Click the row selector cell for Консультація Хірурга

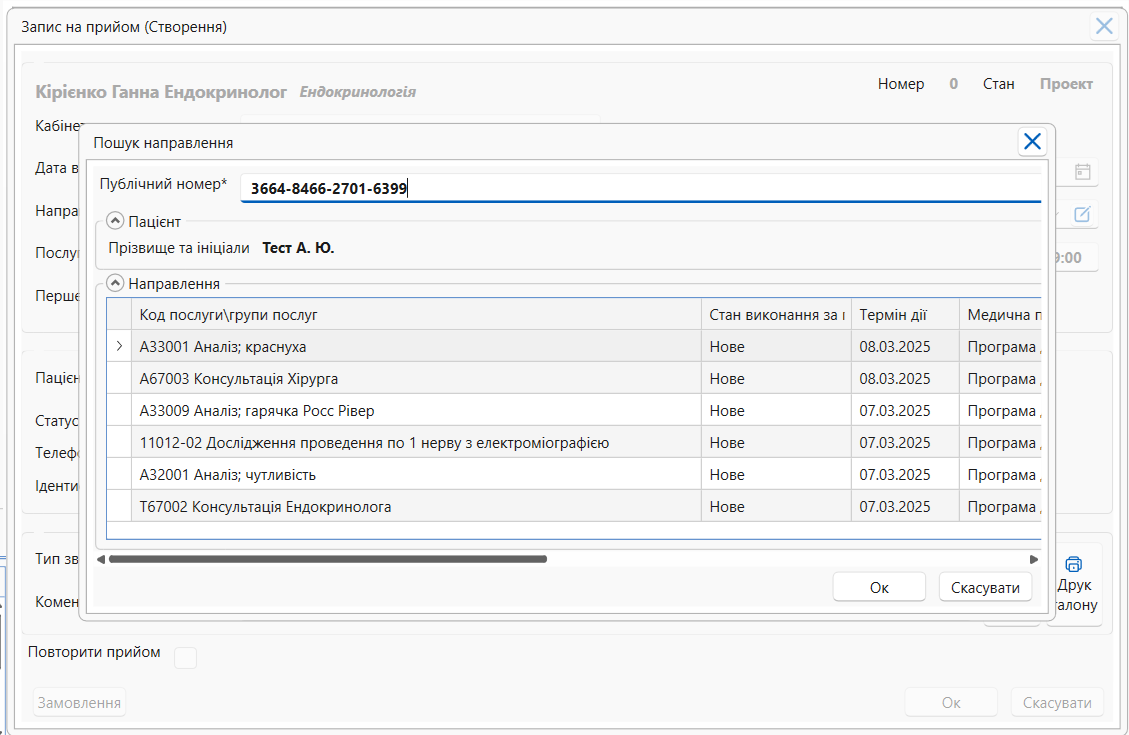click(x=119, y=379)
